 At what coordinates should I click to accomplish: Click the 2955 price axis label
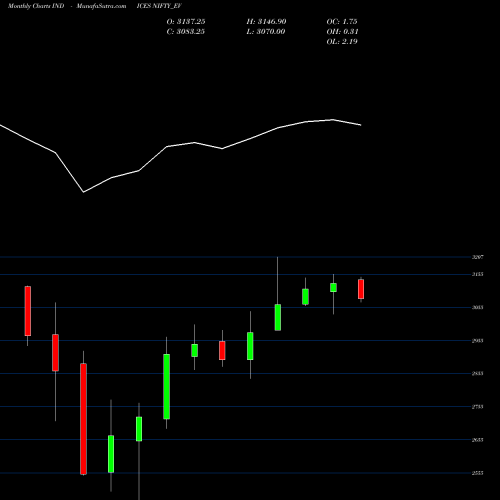tap(478, 341)
